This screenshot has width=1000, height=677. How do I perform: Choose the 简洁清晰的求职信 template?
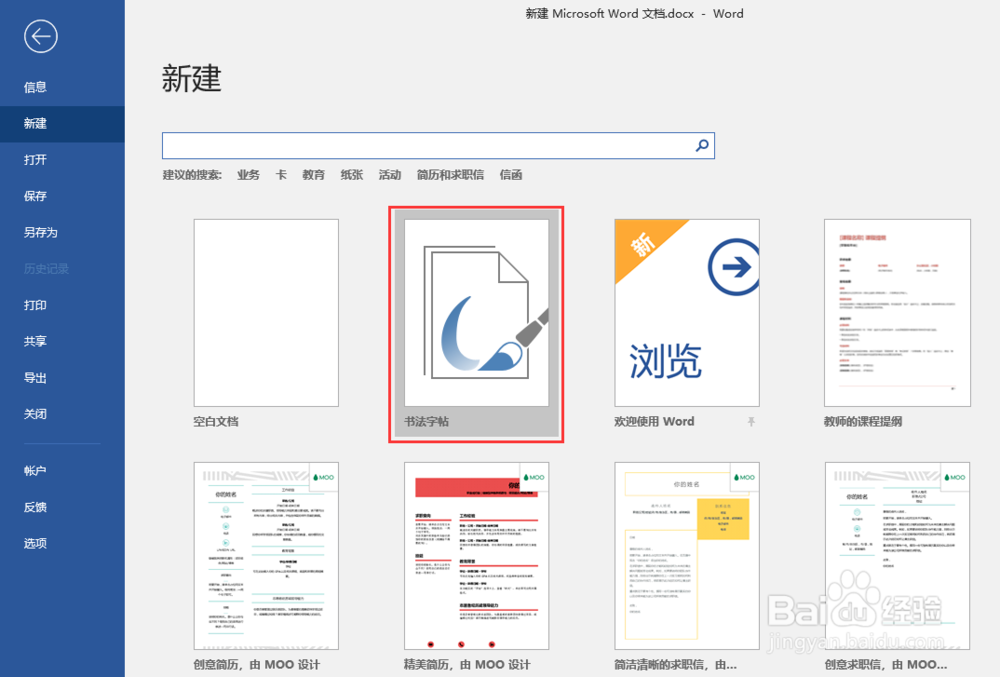pos(687,556)
